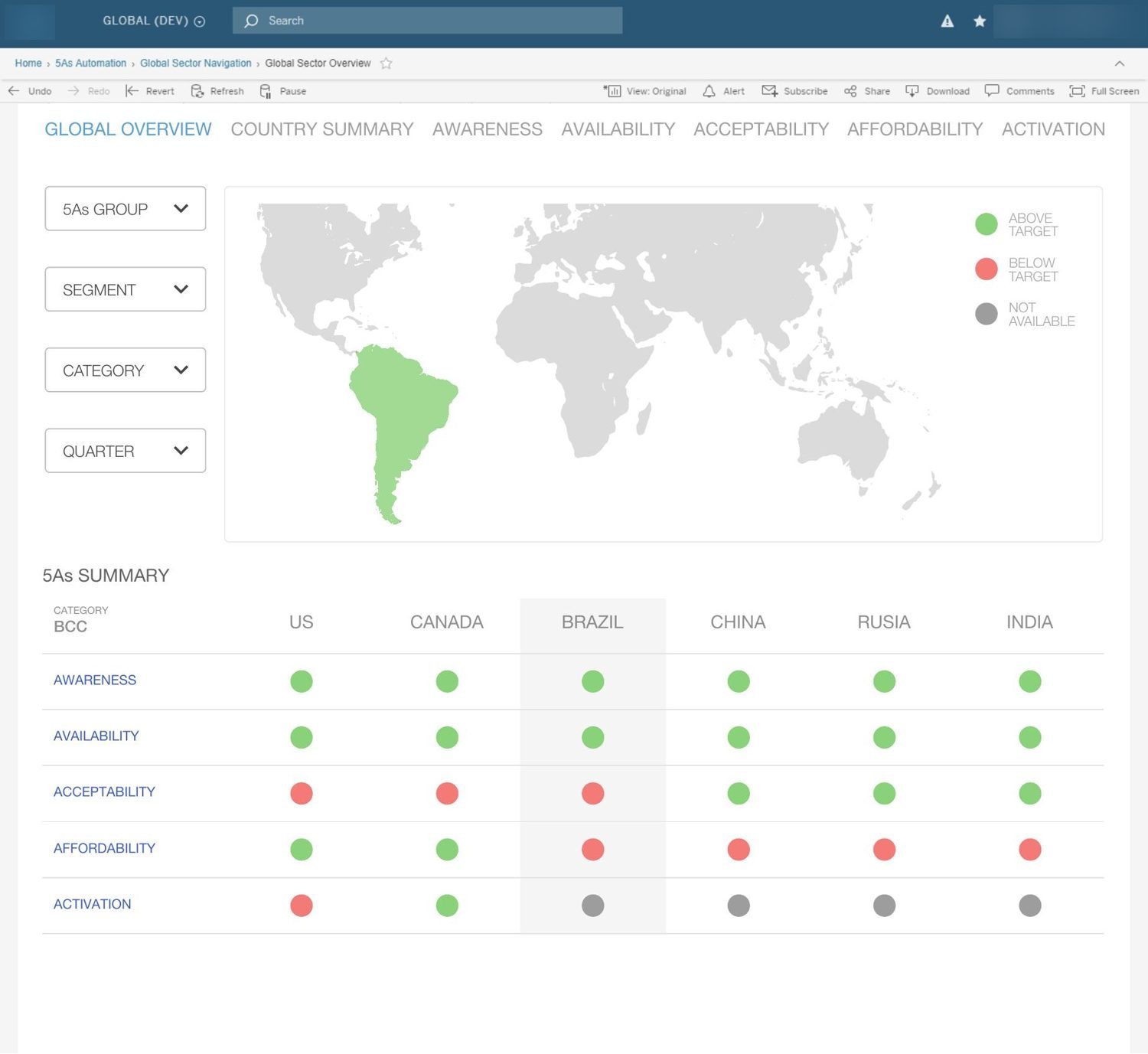Viewport: 1148px width, 1054px height.
Task: Open the View: Original icon
Action: pyautogui.click(x=612, y=91)
